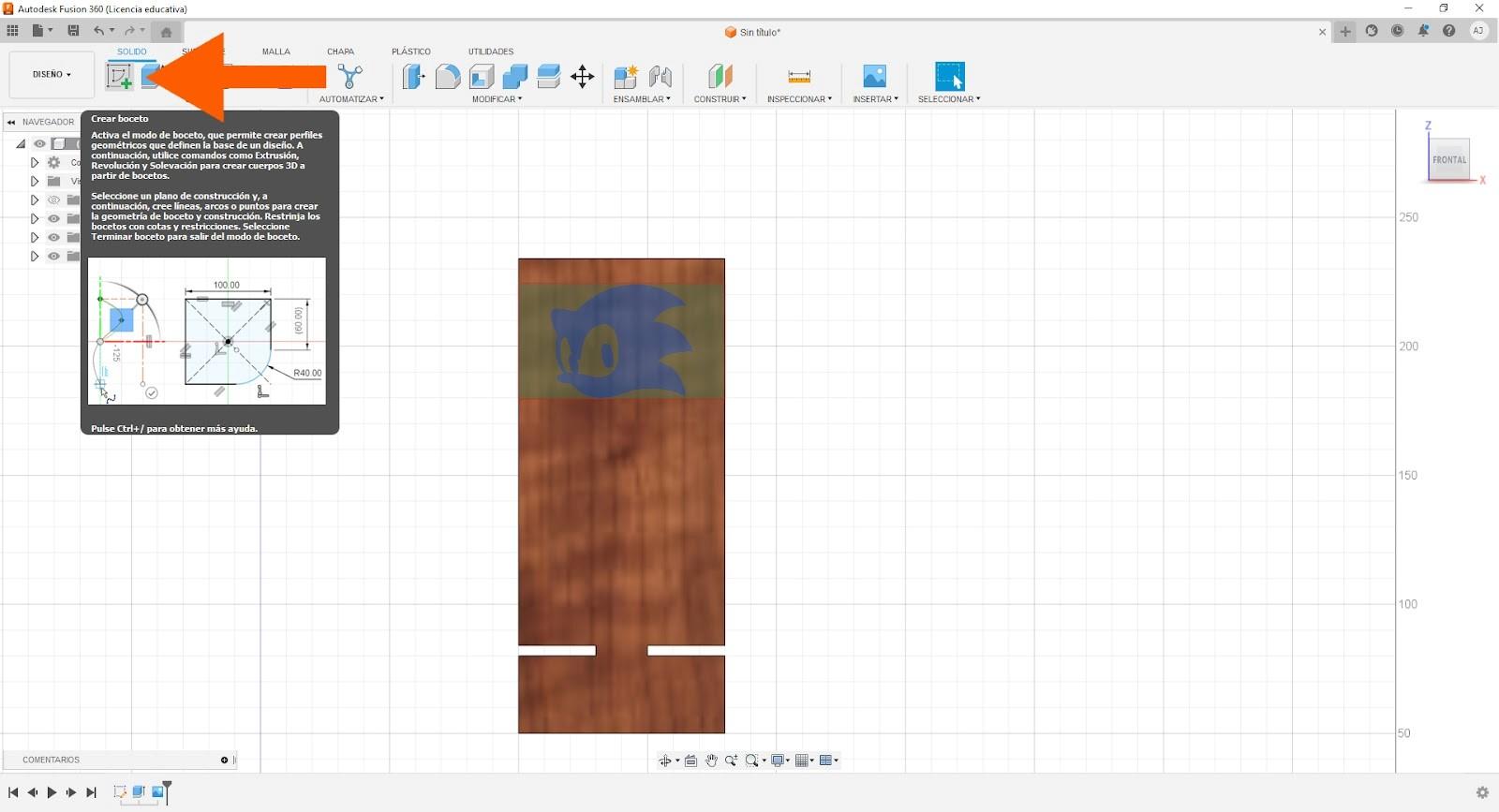
Task: Toggle eye of fourth browser folder row
Action: [53, 218]
